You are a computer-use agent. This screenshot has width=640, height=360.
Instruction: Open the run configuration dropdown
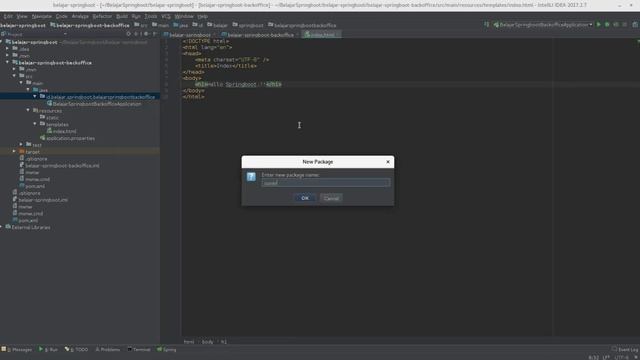543,25
